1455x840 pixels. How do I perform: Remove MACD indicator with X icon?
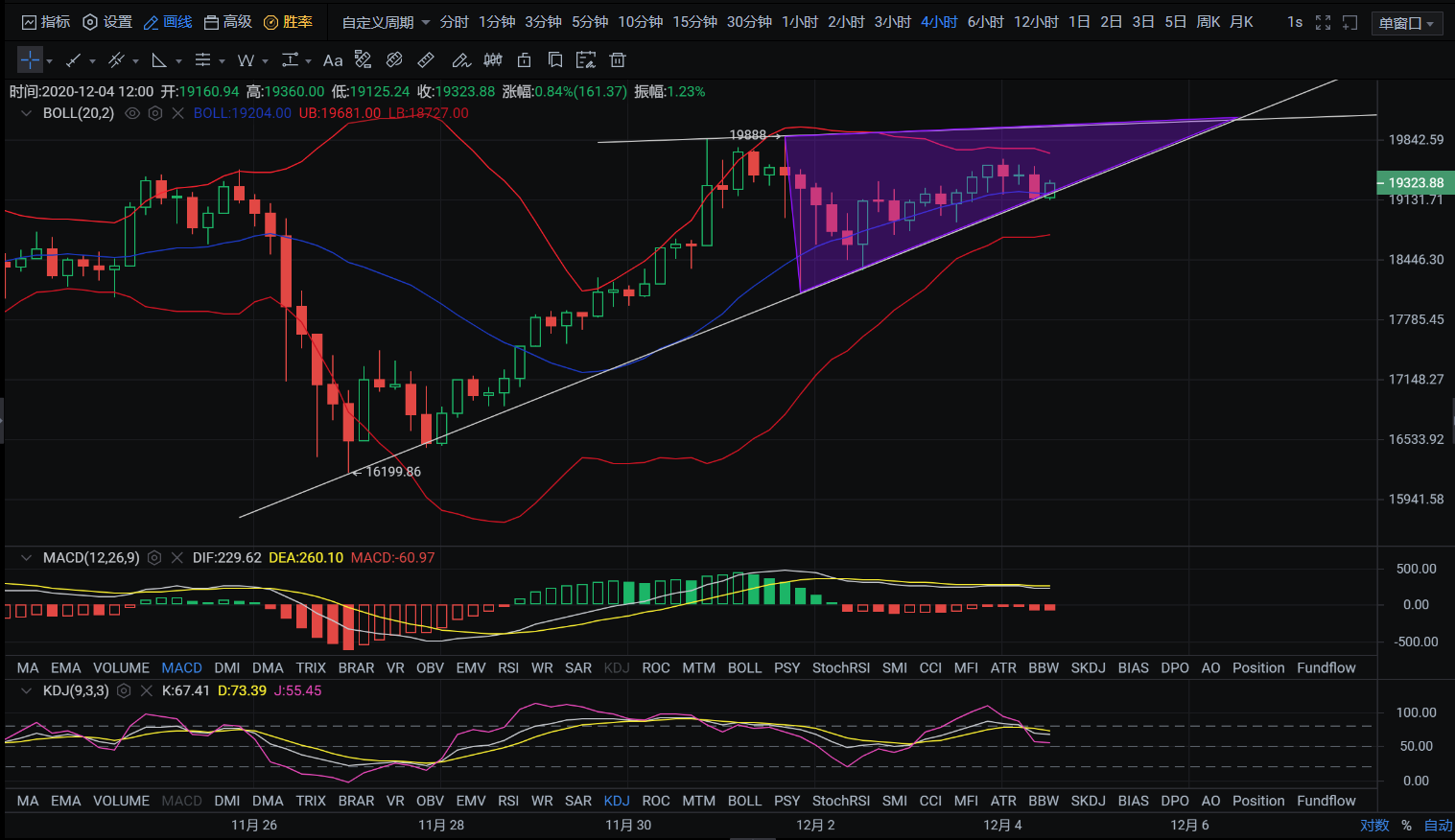pos(176,558)
